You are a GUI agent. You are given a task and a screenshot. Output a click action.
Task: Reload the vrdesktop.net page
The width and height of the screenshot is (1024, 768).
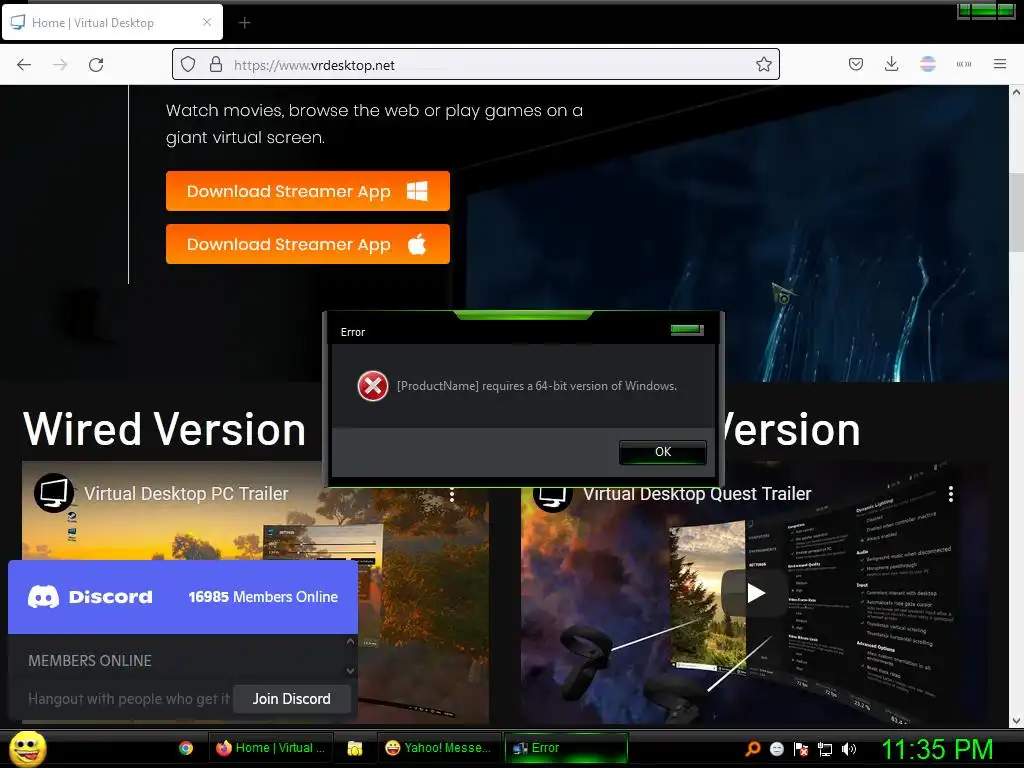click(96, 65)
